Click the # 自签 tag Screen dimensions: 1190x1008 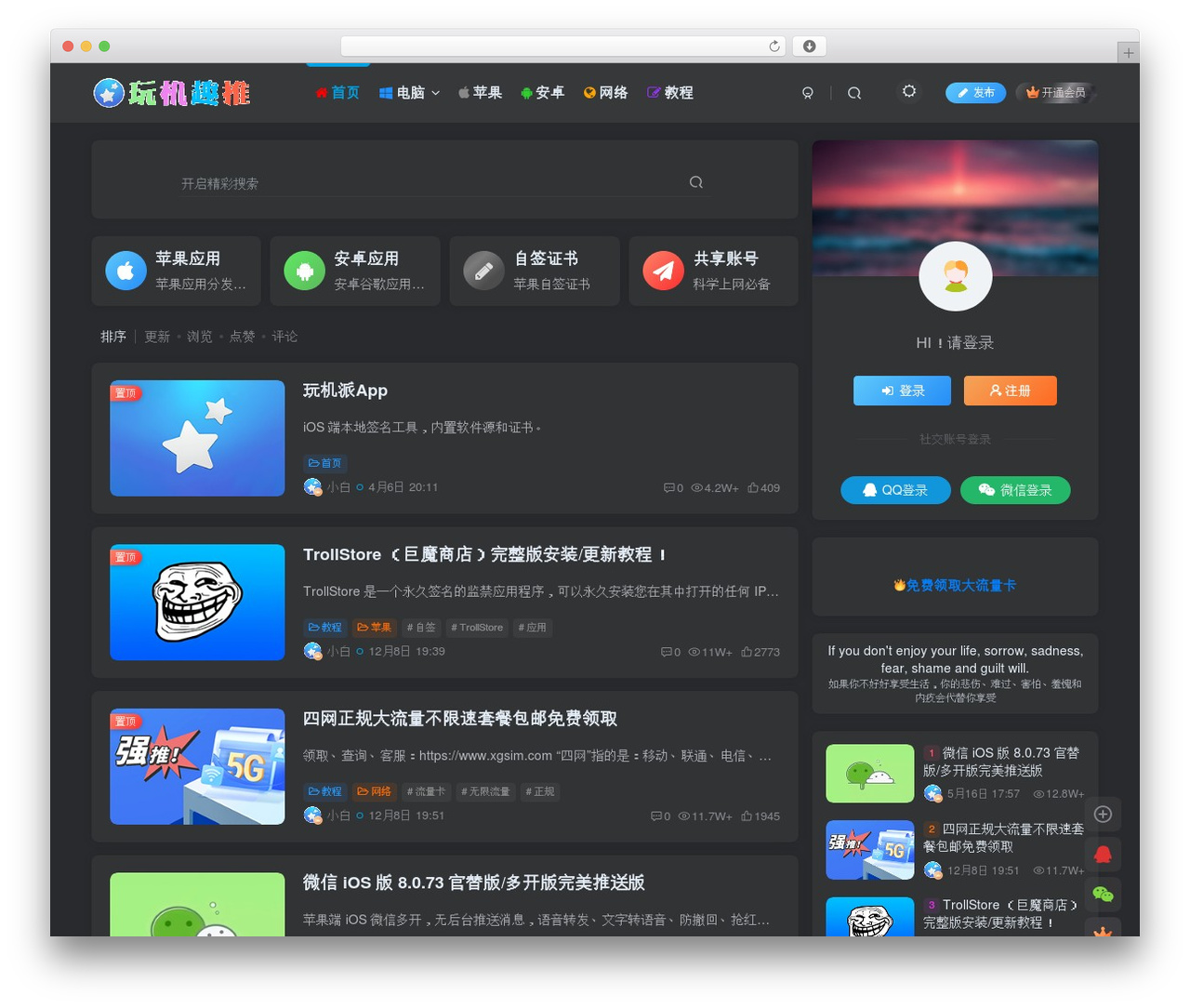click(x=421, y=628)
